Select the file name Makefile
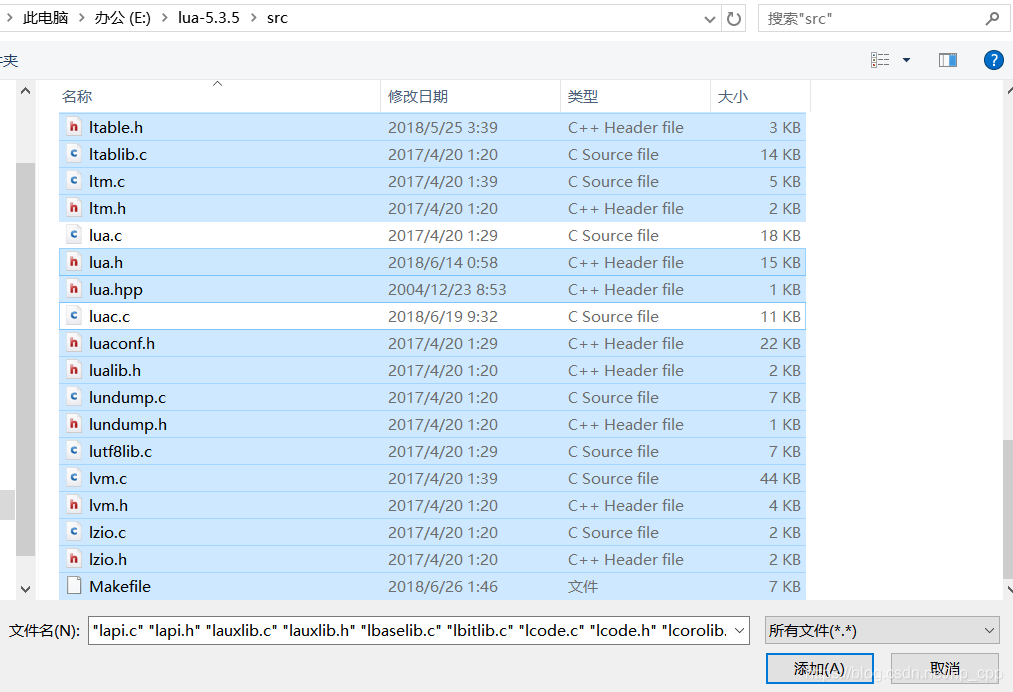Image resolution: width=1013 pixels, height=692 pixels. pos(120,586)
